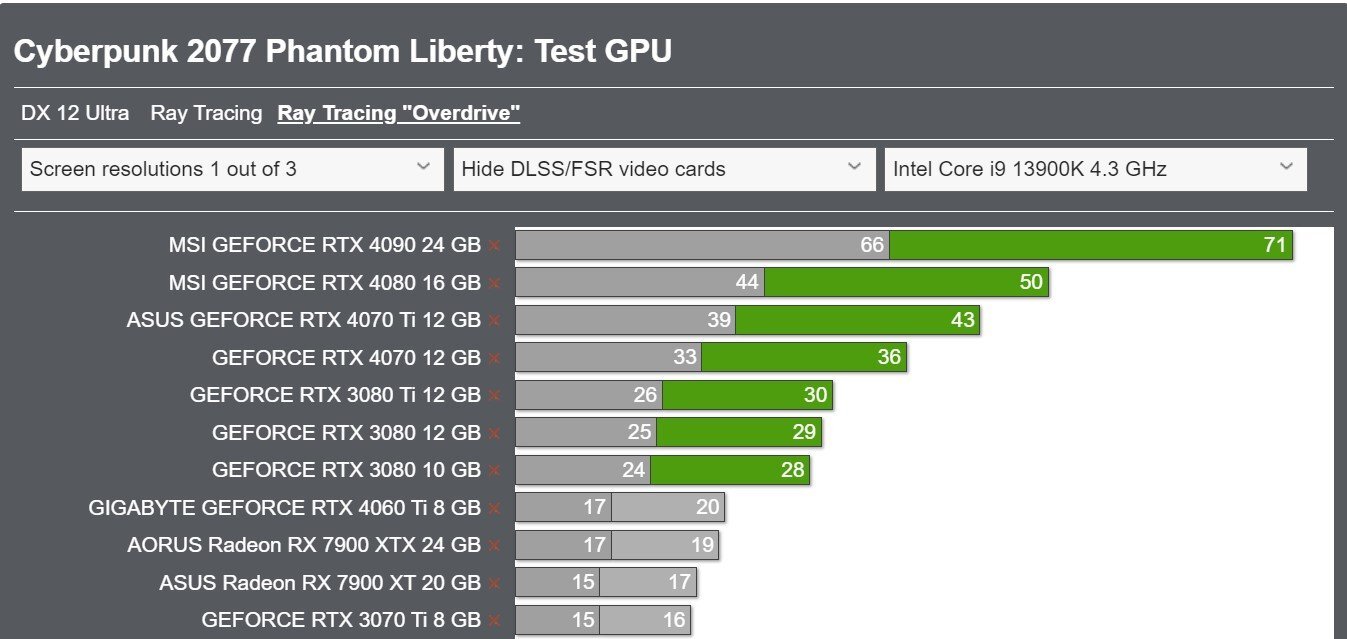This screenshot has height=639, width=1347.
Task: Click the gray 17 fps bar of RX 7900 XTX
Action: click(563, 545)
